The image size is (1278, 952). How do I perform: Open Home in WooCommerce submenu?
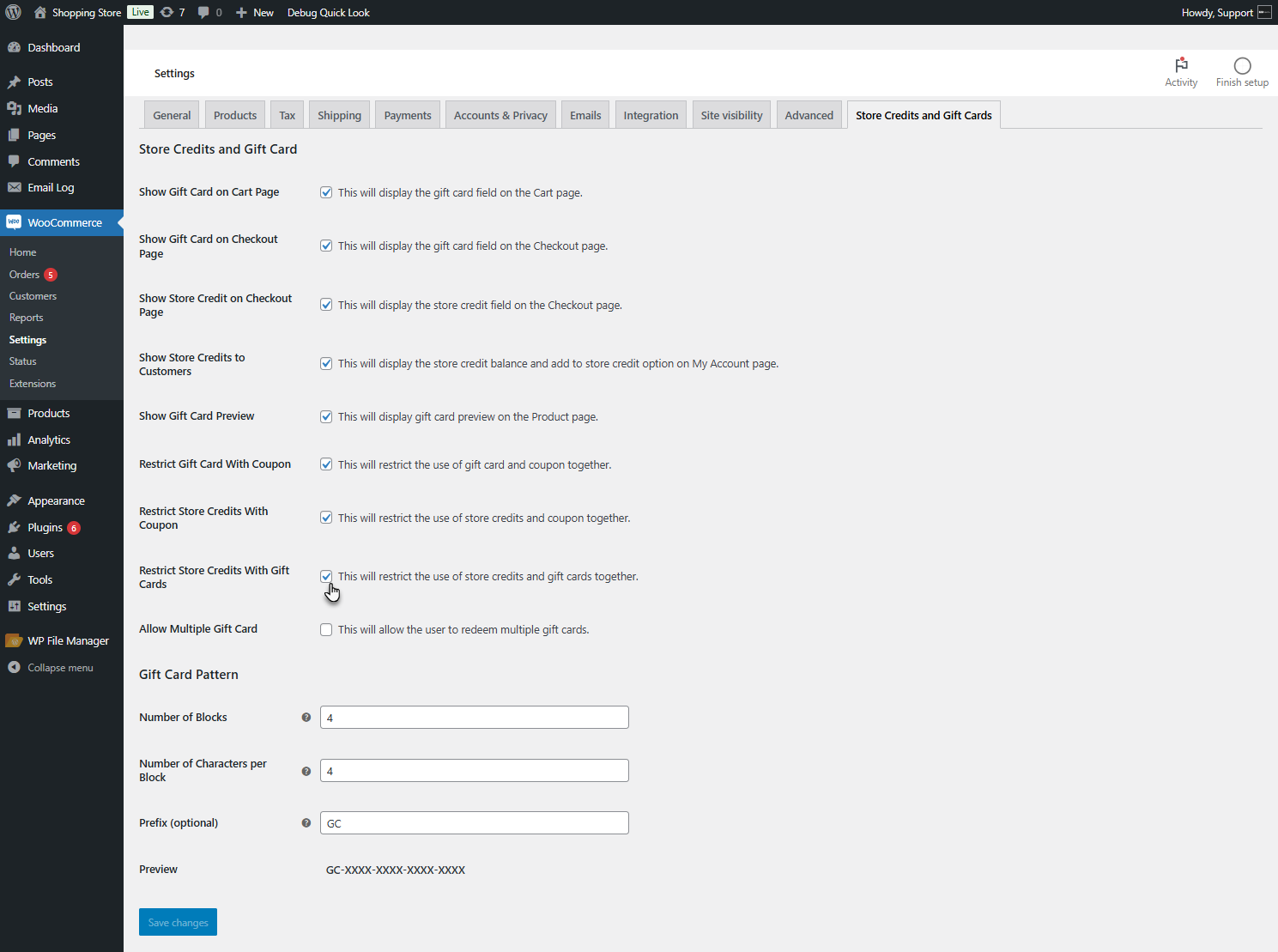(x=22, y=252)
